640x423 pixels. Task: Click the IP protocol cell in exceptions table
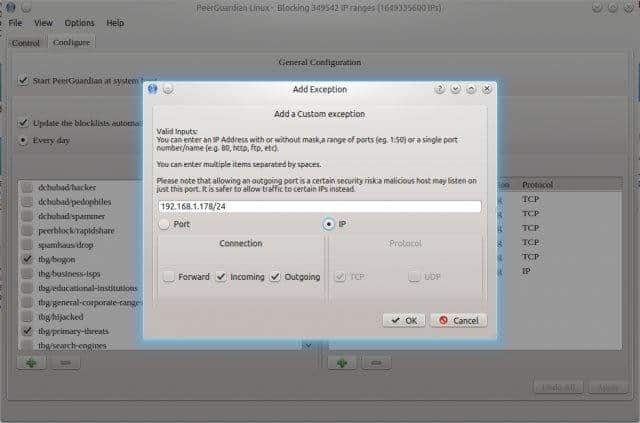(x=526, y=271)
